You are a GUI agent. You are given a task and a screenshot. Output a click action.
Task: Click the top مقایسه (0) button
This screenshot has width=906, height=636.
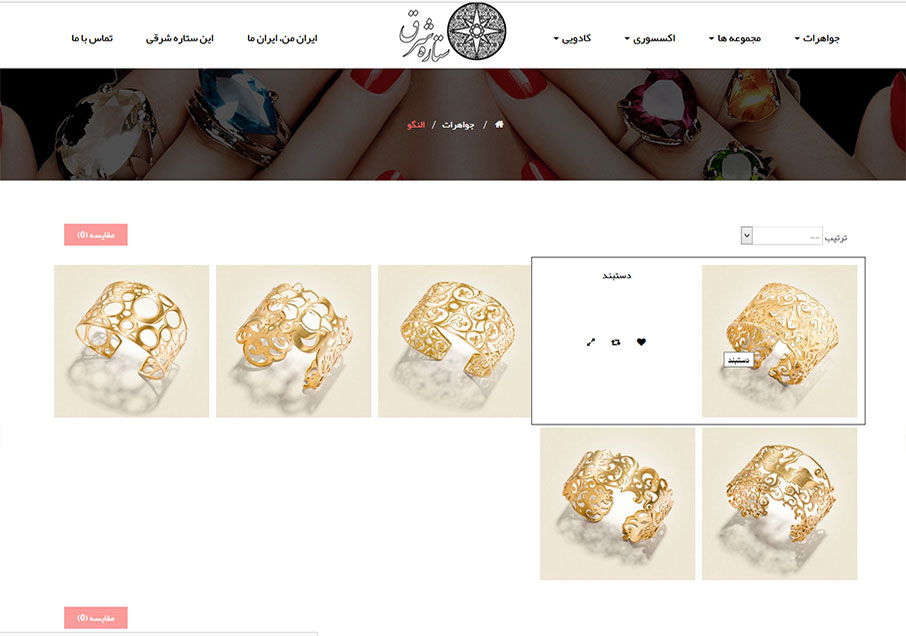pos(96,235)
